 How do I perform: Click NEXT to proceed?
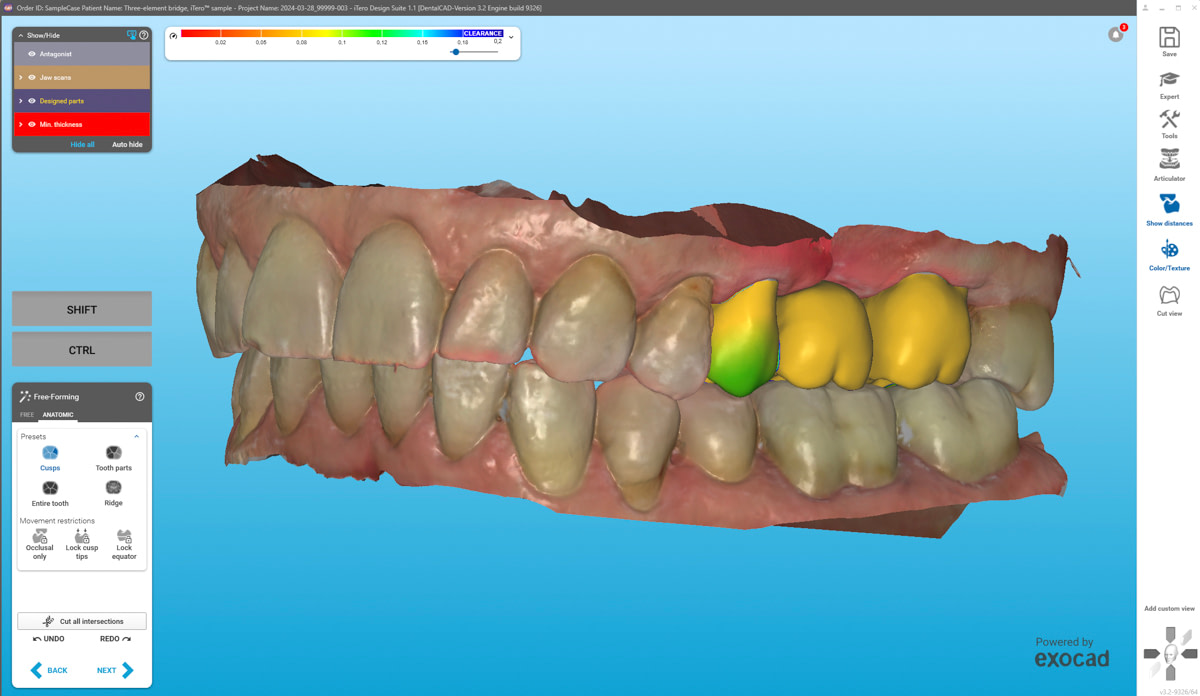[x=114, y=670]
